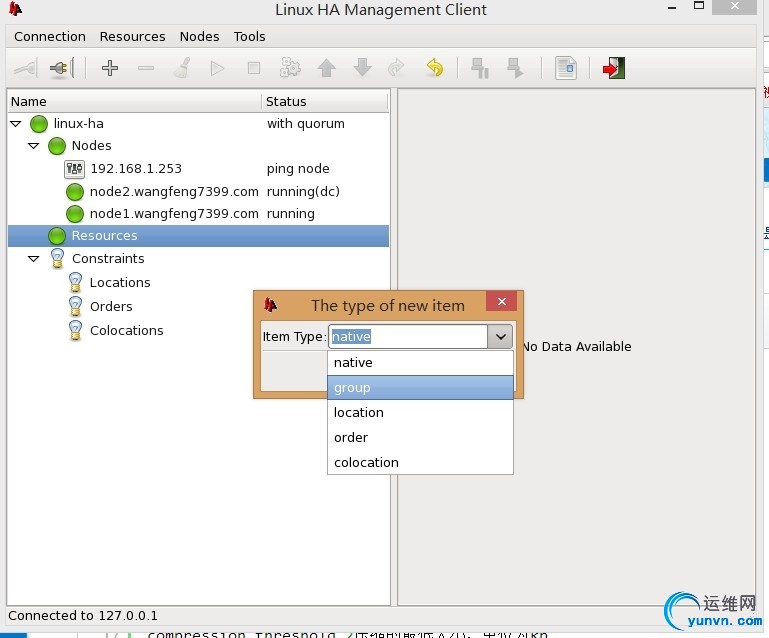Click the Item Type combo box arrow
This screenshot has height=638, width=769.
point(500,337)
